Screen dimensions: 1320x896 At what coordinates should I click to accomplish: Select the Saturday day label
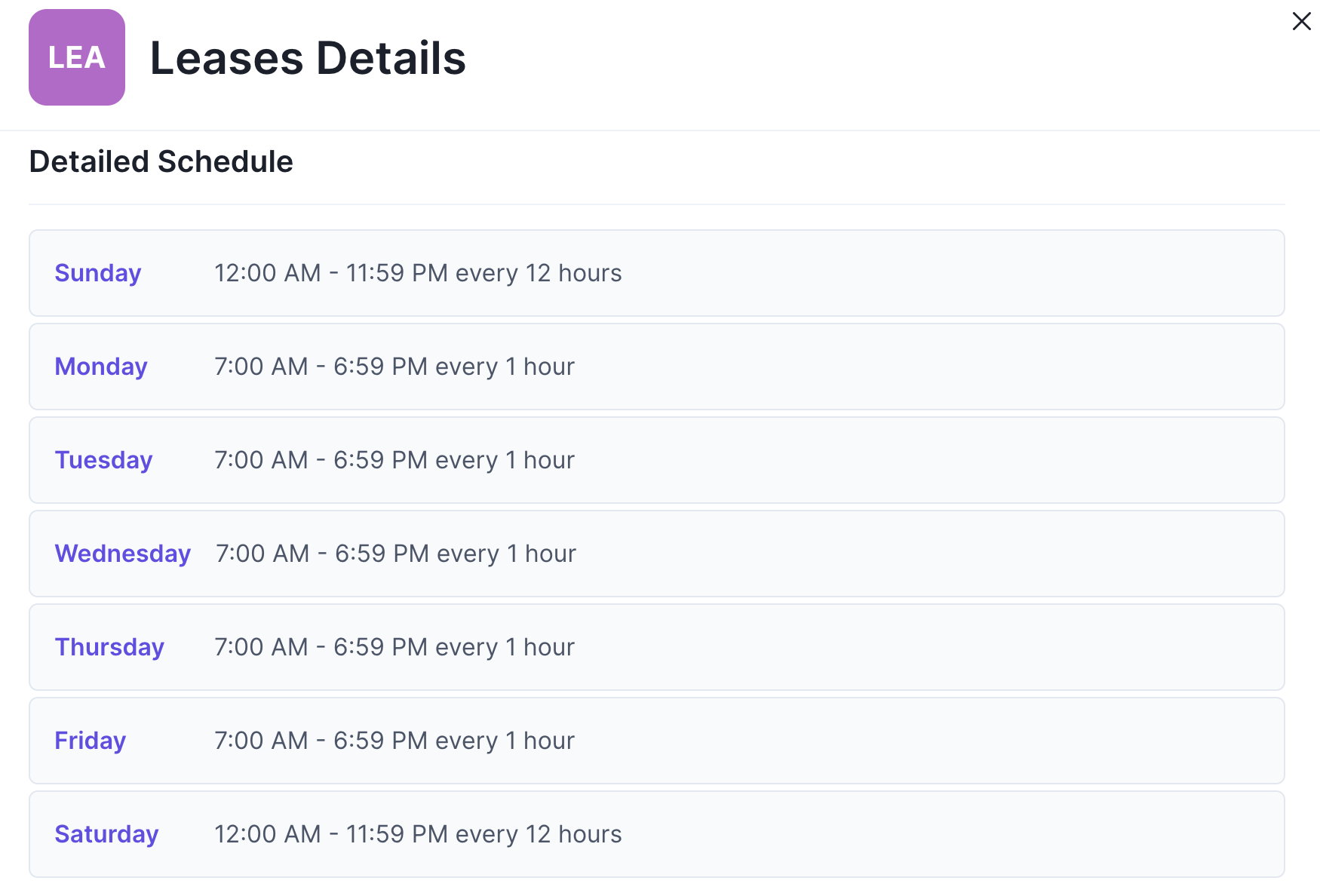point(106,834)
